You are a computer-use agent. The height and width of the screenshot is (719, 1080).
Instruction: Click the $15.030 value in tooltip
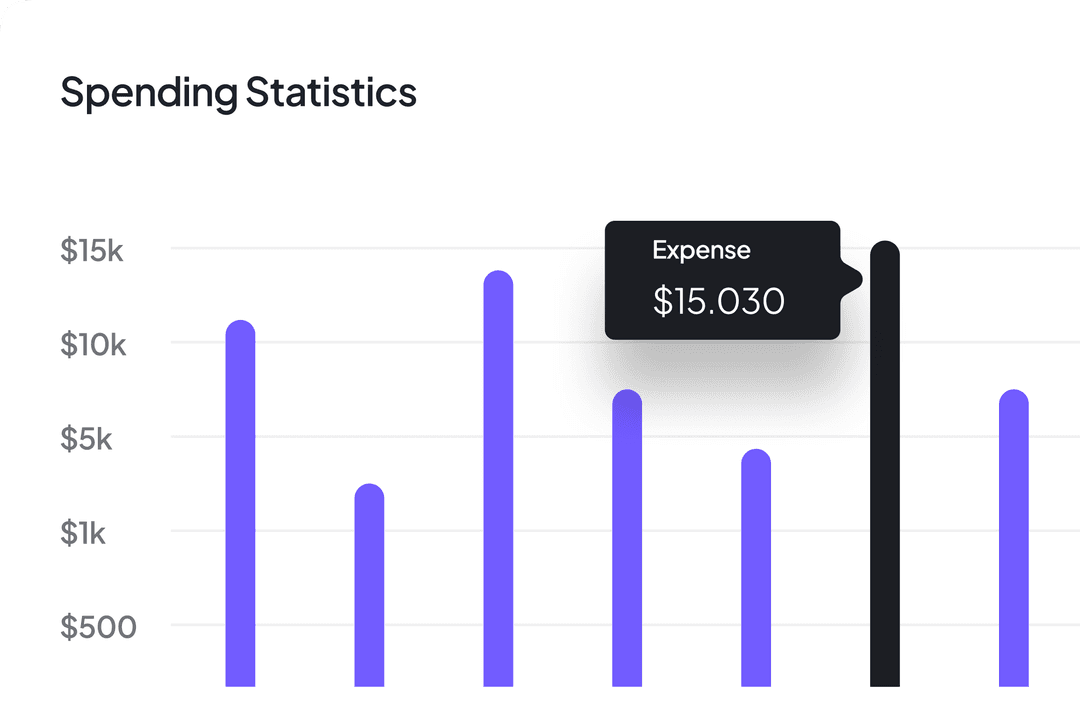point(718,301)
